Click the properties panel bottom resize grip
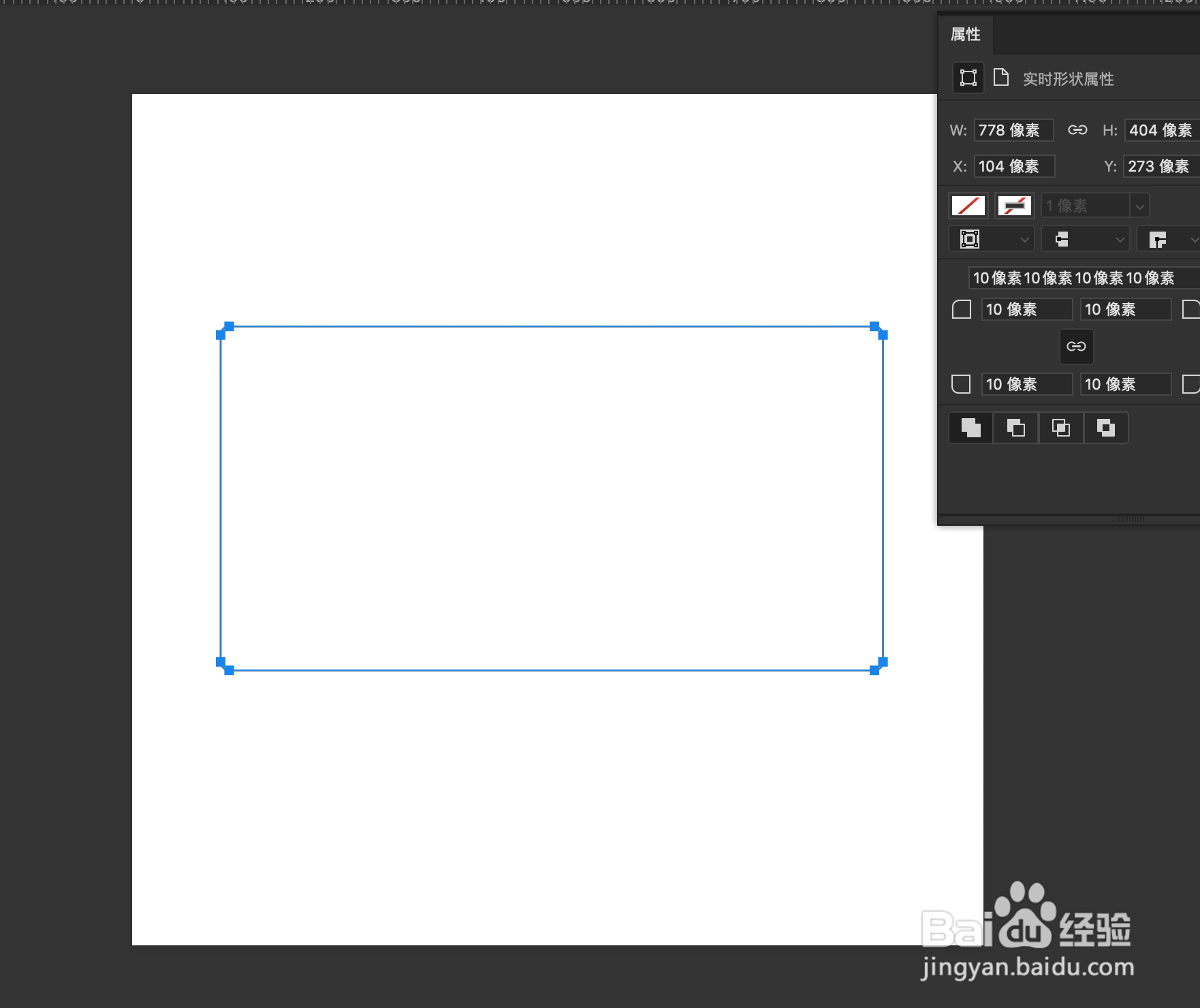The height and width of the screenshot is (1008, 1200). (x=1131, y=519)
